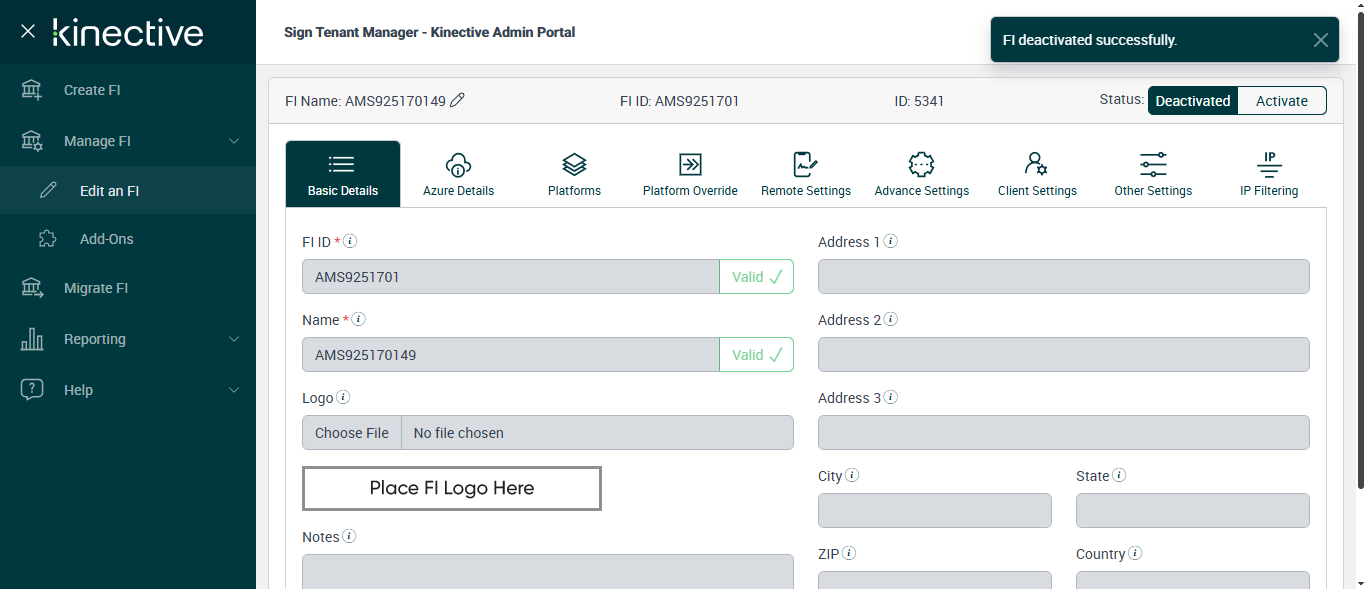Select Add-Ons in the sidebar
This screenshot has height=589, width=1366.
tap(106, 239)
